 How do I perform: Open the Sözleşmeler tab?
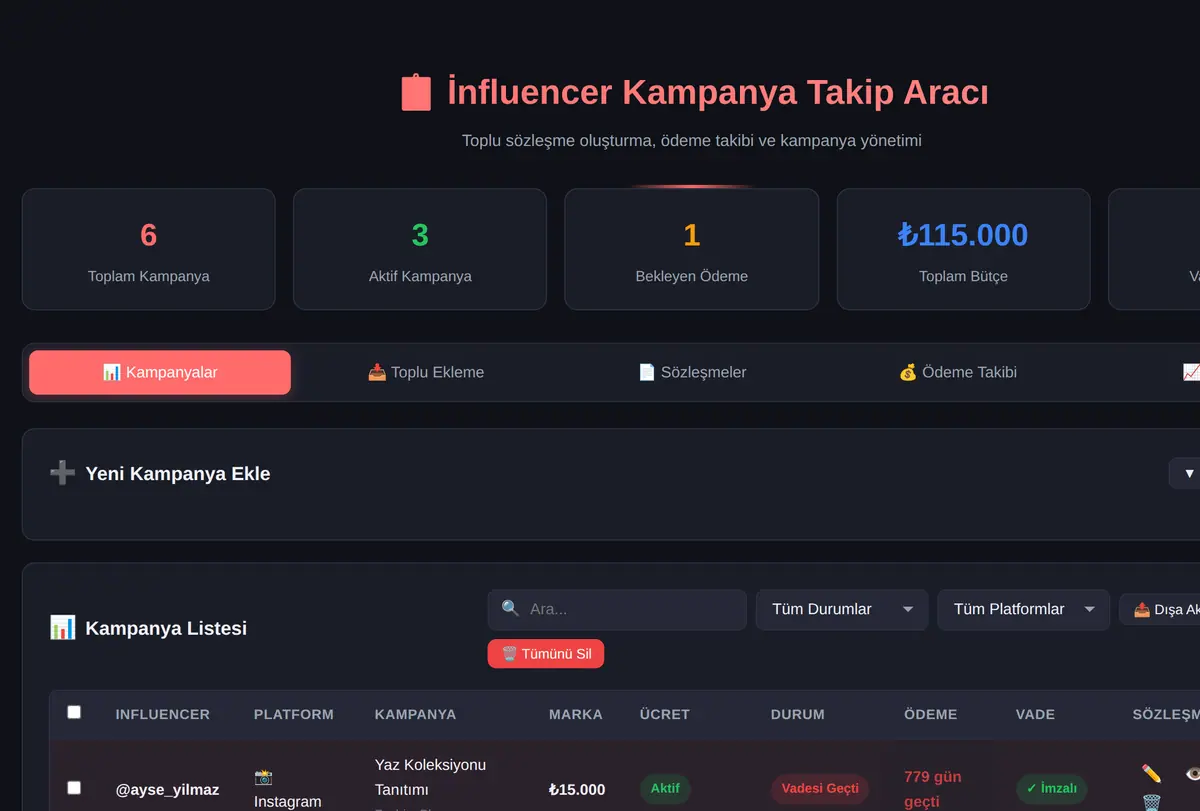(x=692, y=372)
